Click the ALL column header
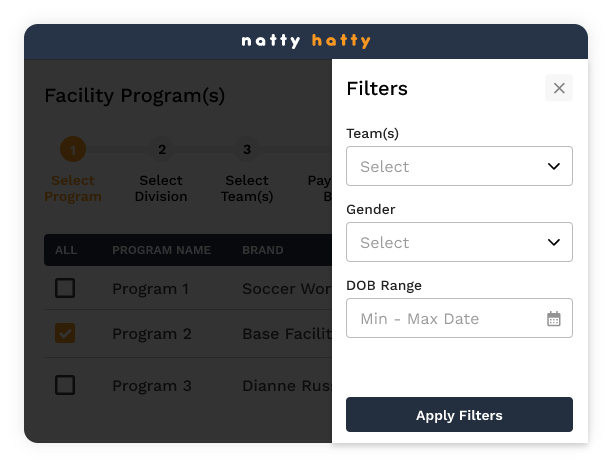Image resolution: width=612 pixels, height=466 pixels. coord(66,250)
